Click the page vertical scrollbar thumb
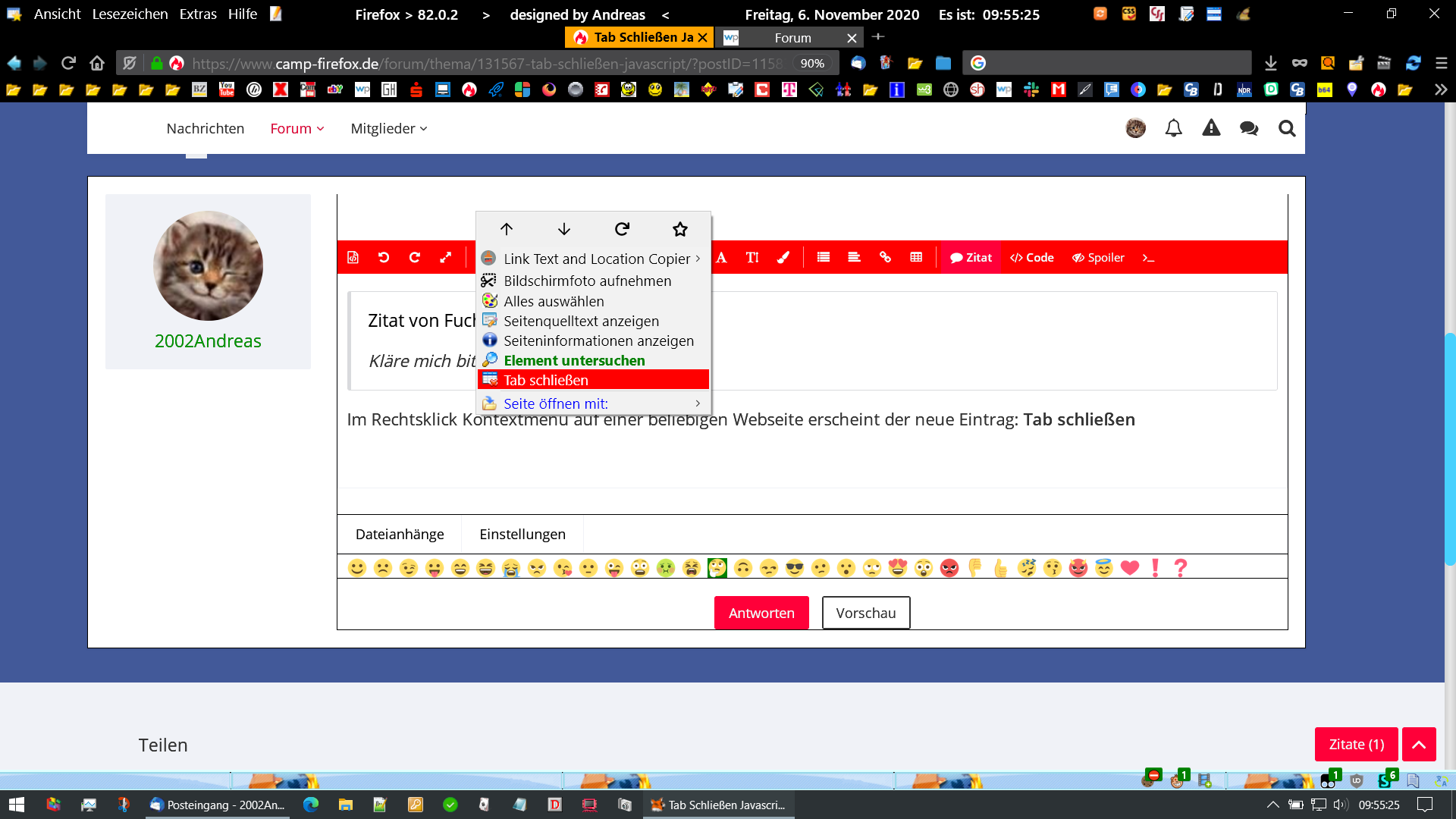Image resolution: width=1456 pixels, height=819 pixels. coord(1450,447)
